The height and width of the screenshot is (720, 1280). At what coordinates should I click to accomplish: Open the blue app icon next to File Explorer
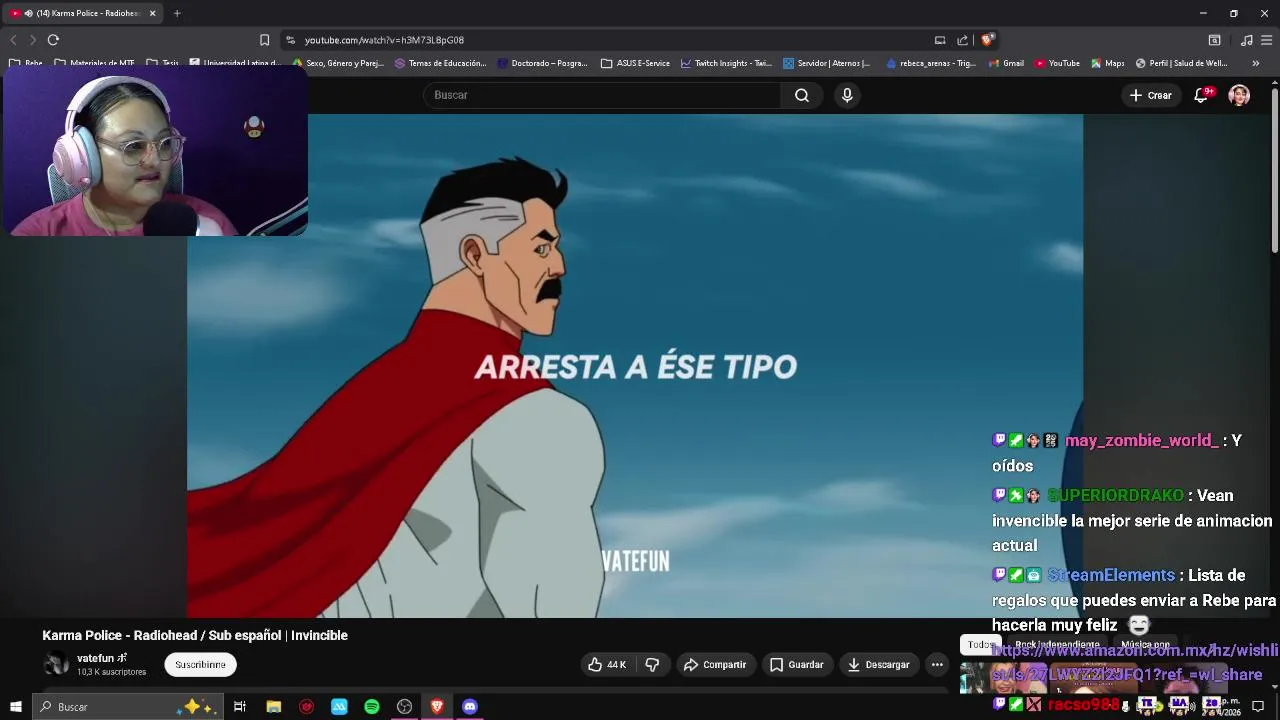tap(339, 707)
